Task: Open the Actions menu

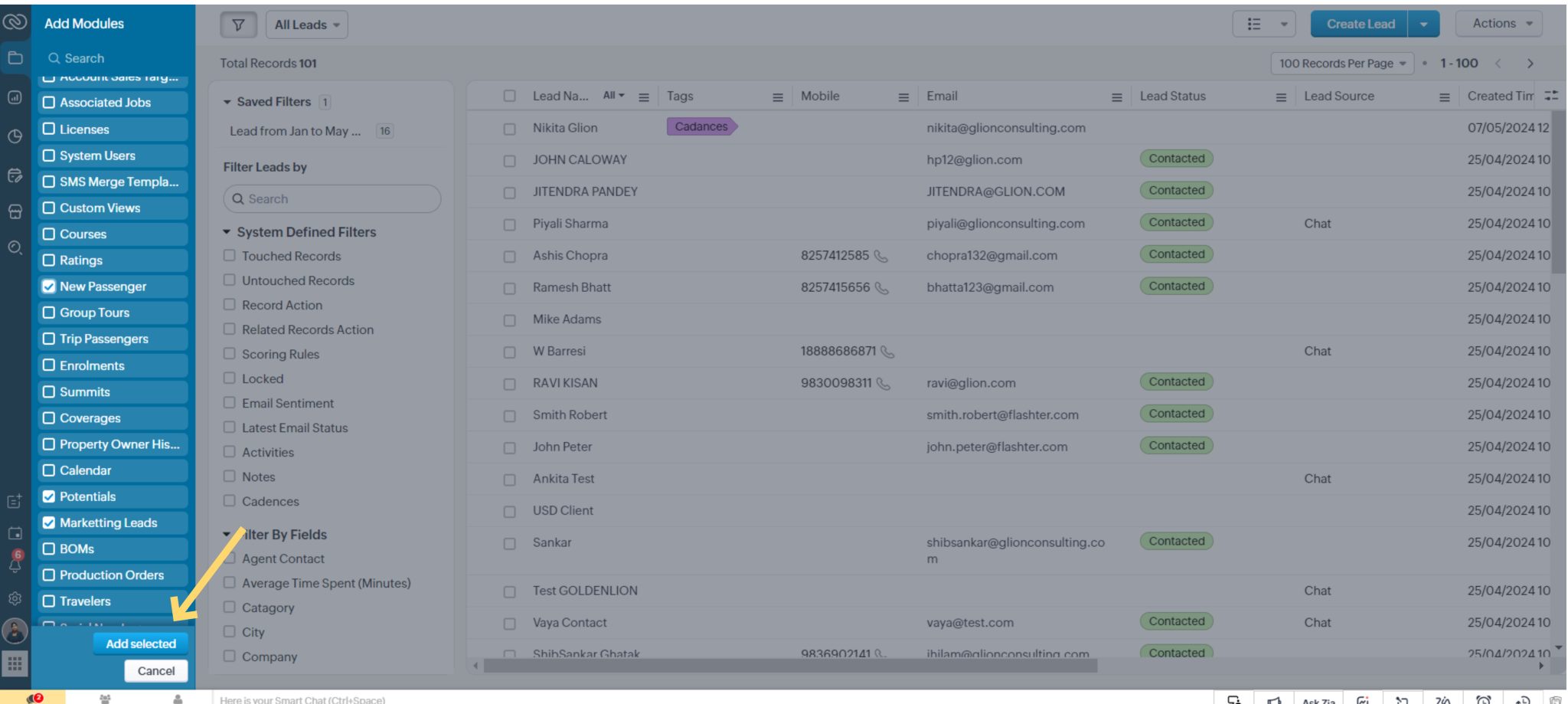Action: pyautogui.click(x=1498, y=23)
